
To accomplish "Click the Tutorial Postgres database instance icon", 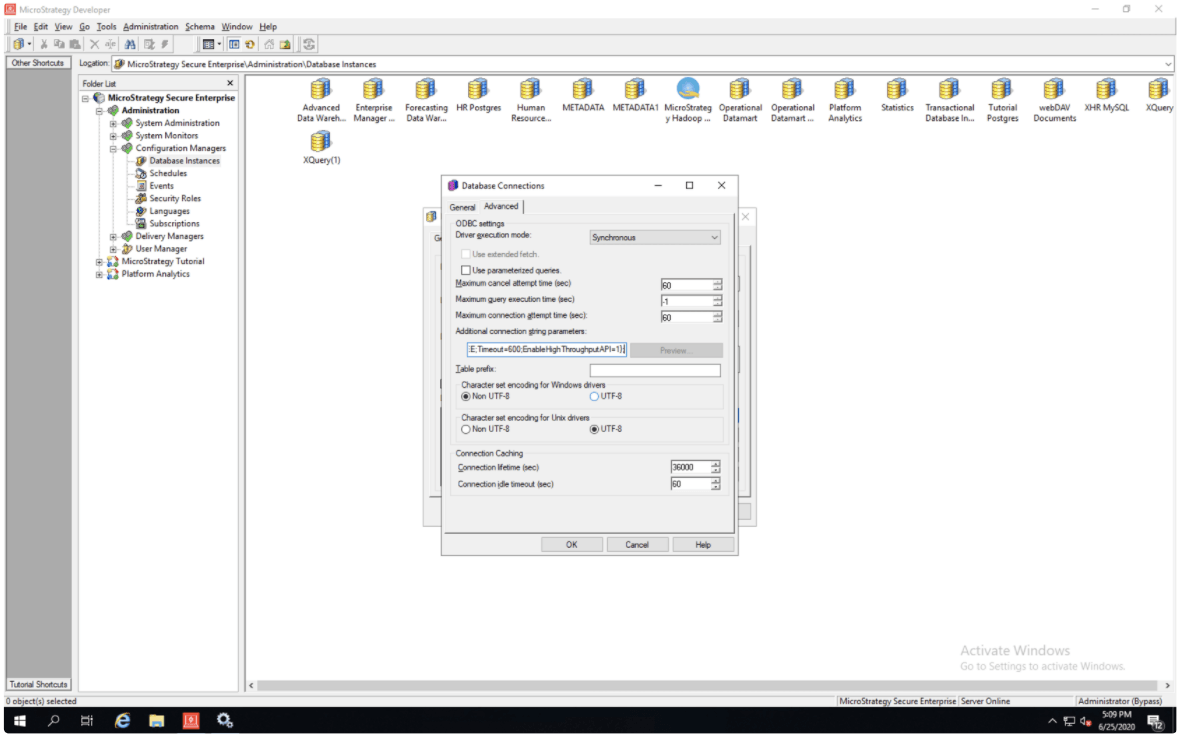I will pyautogui.click(x=1002, y=90).
